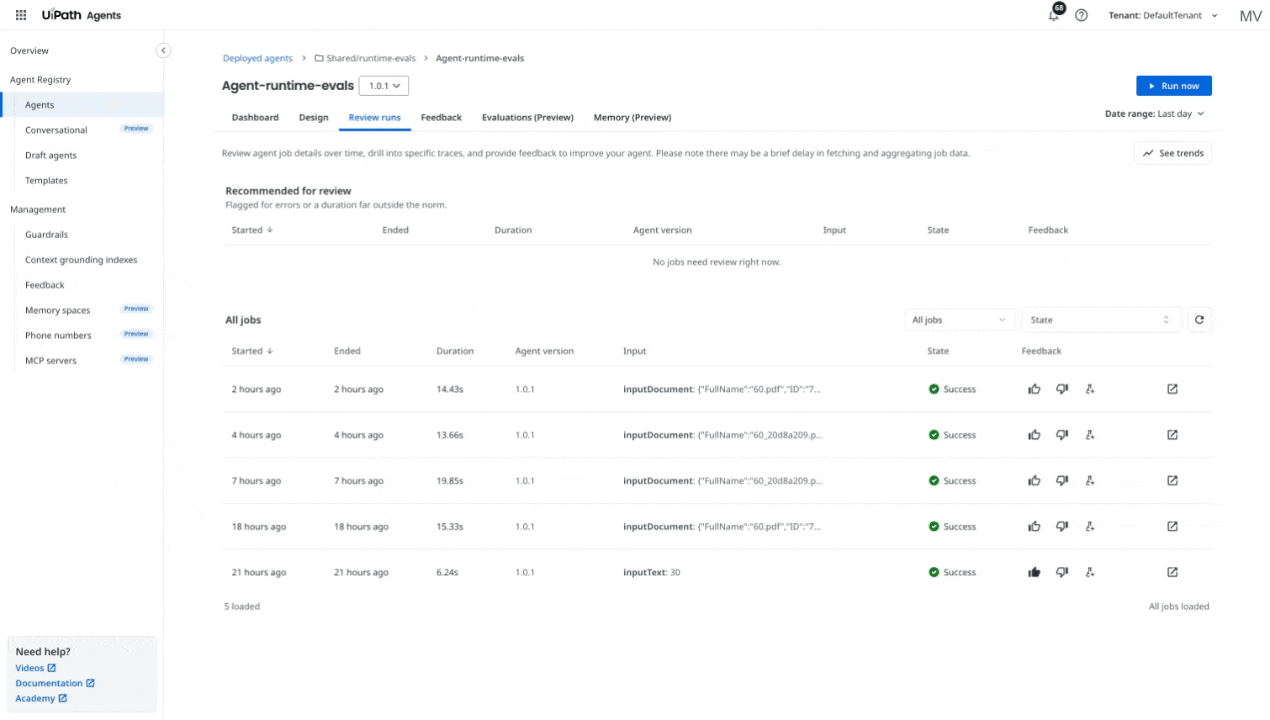Open the version 1.0.1 dropdown
Viewport: 1270px width, 720px height.
click(384, 86)
